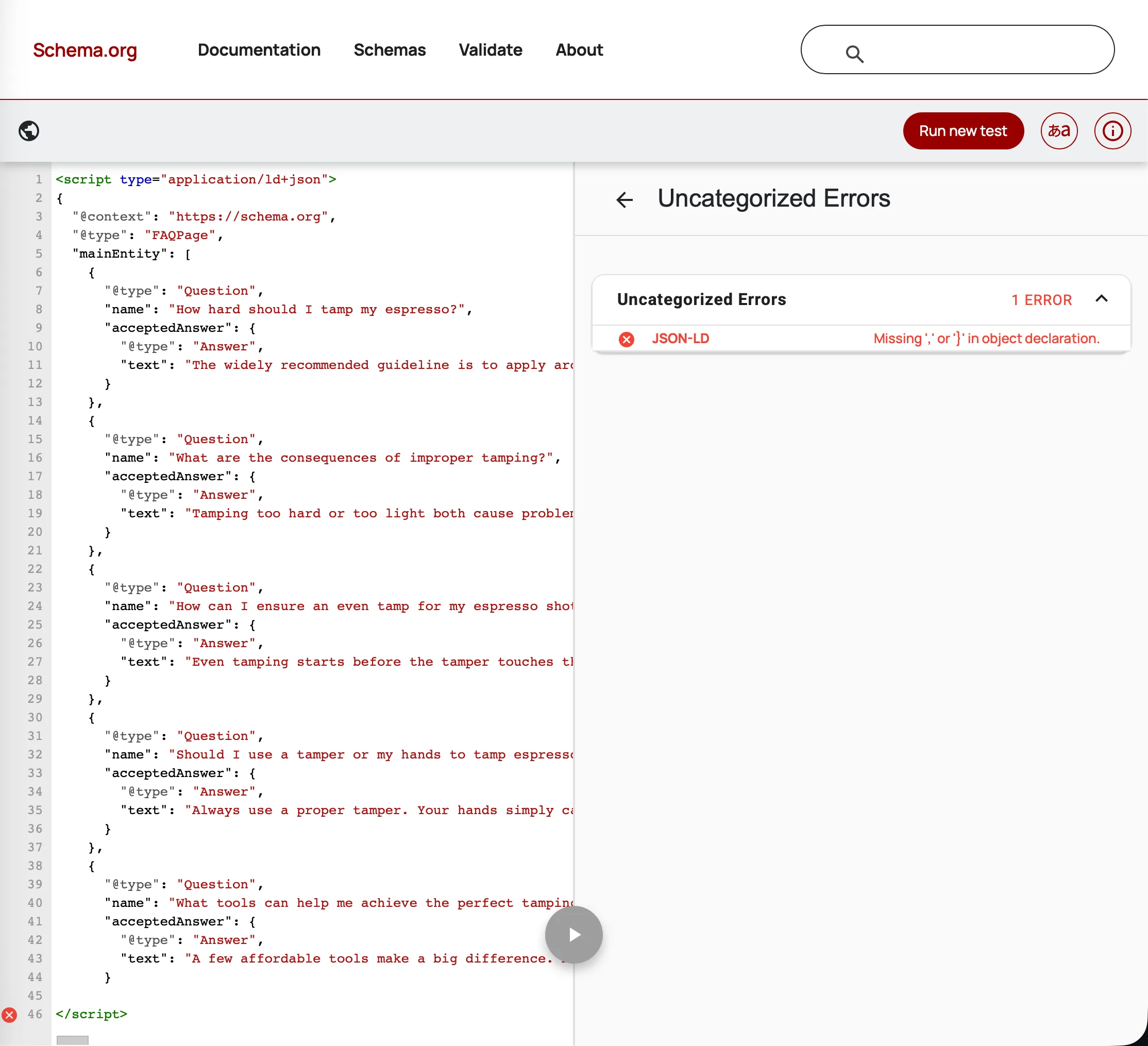Image resolution: width=1148 pixels, height=1046 pixels.
Task: Click the Uncategorized Errors page heading
Action: coord(773,199)
